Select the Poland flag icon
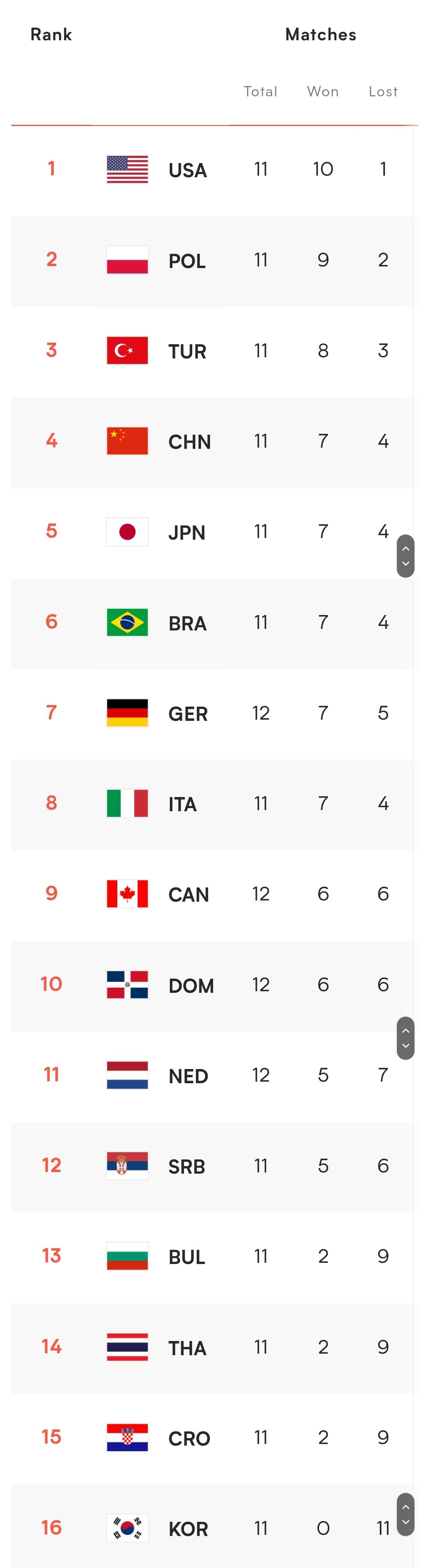The height and width of the screenshot is (1568, 426). [x=127, y=260]
